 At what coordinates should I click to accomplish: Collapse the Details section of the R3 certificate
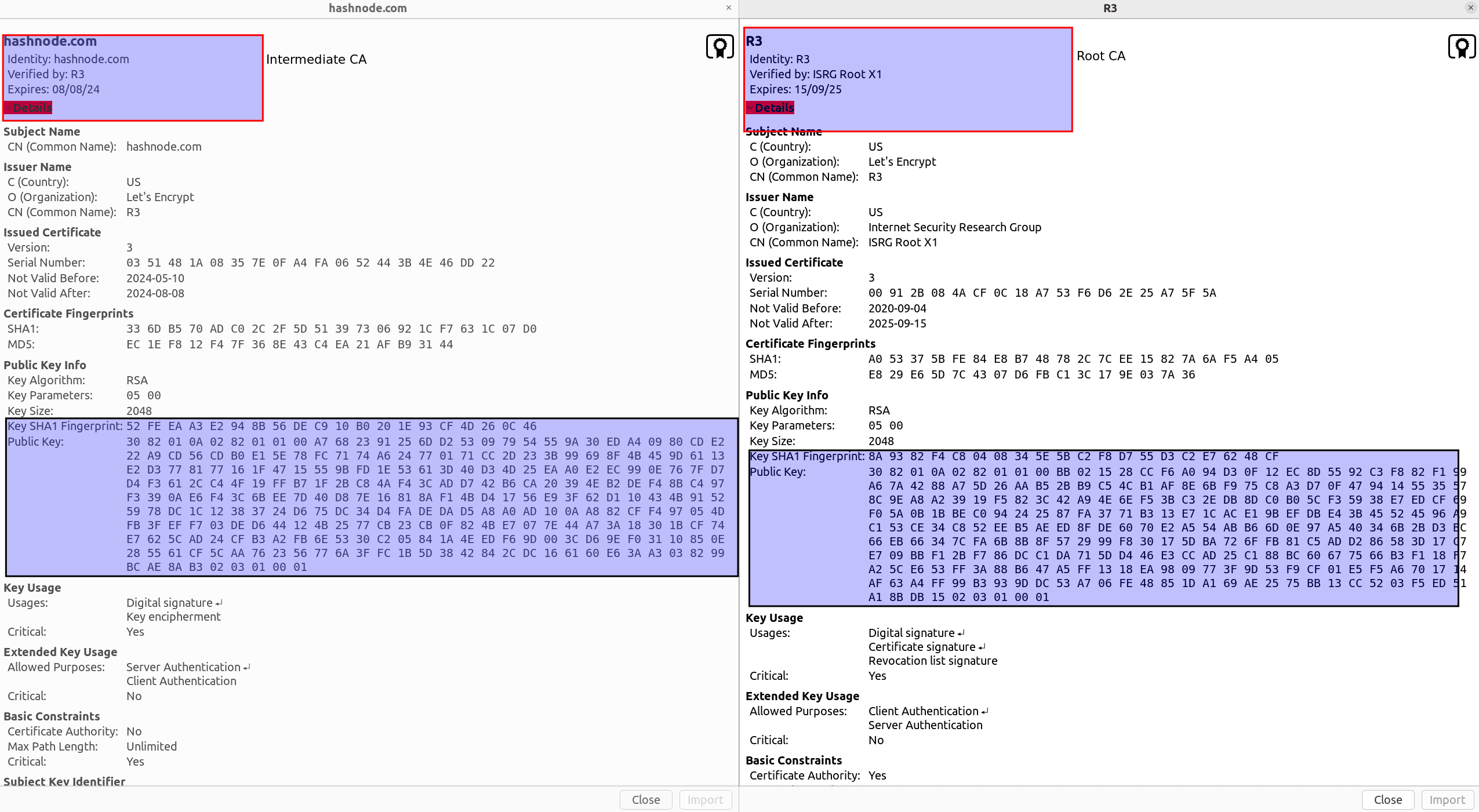click(x=771, y=108)
